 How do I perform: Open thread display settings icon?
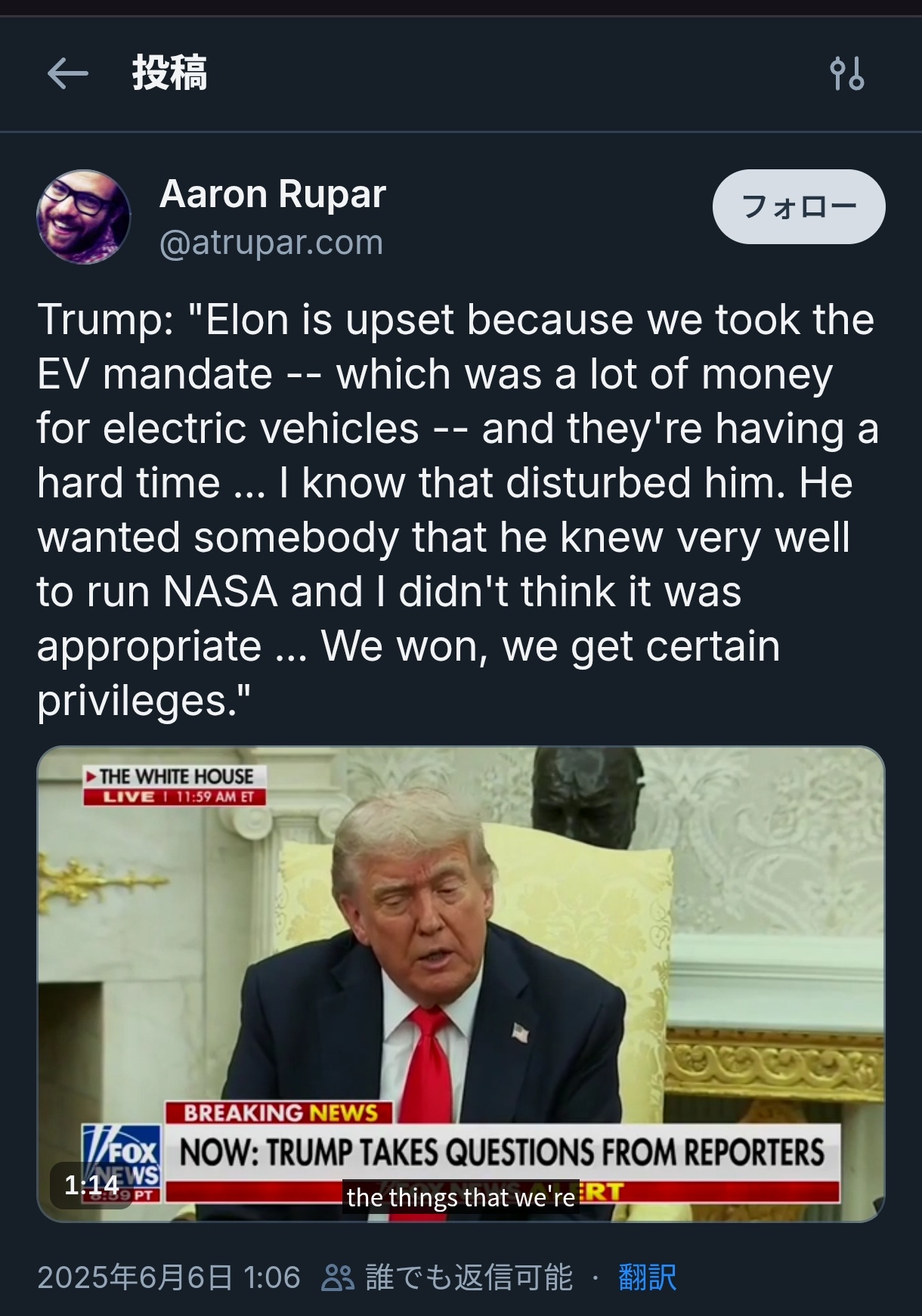846,74
